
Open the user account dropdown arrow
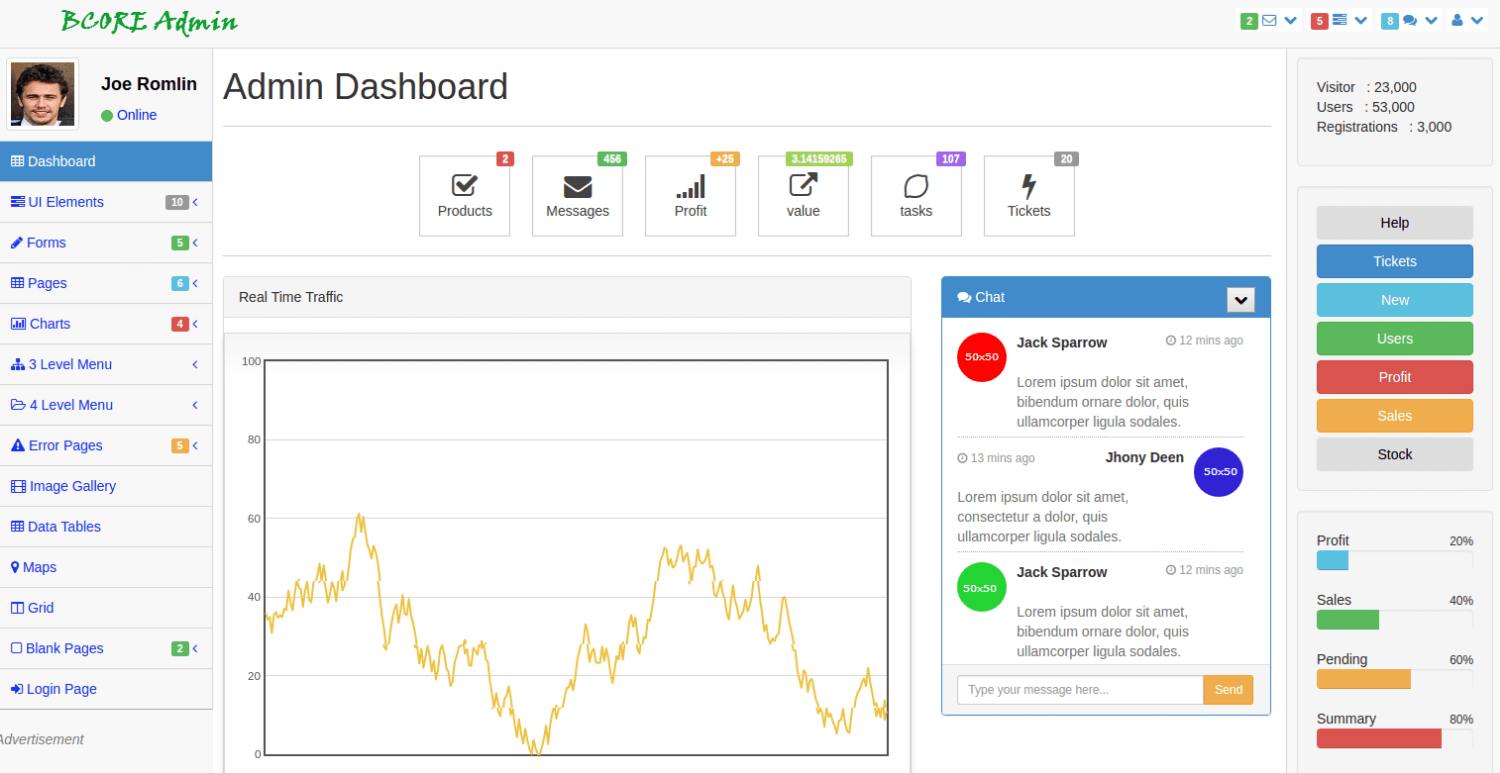point(1477,20)
